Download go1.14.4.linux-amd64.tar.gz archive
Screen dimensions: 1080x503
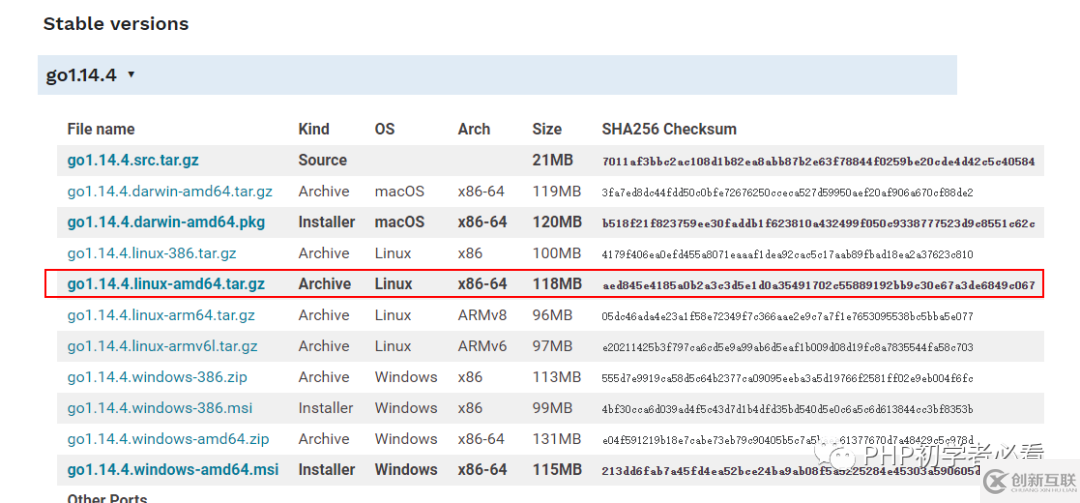[x=166, y=284]
